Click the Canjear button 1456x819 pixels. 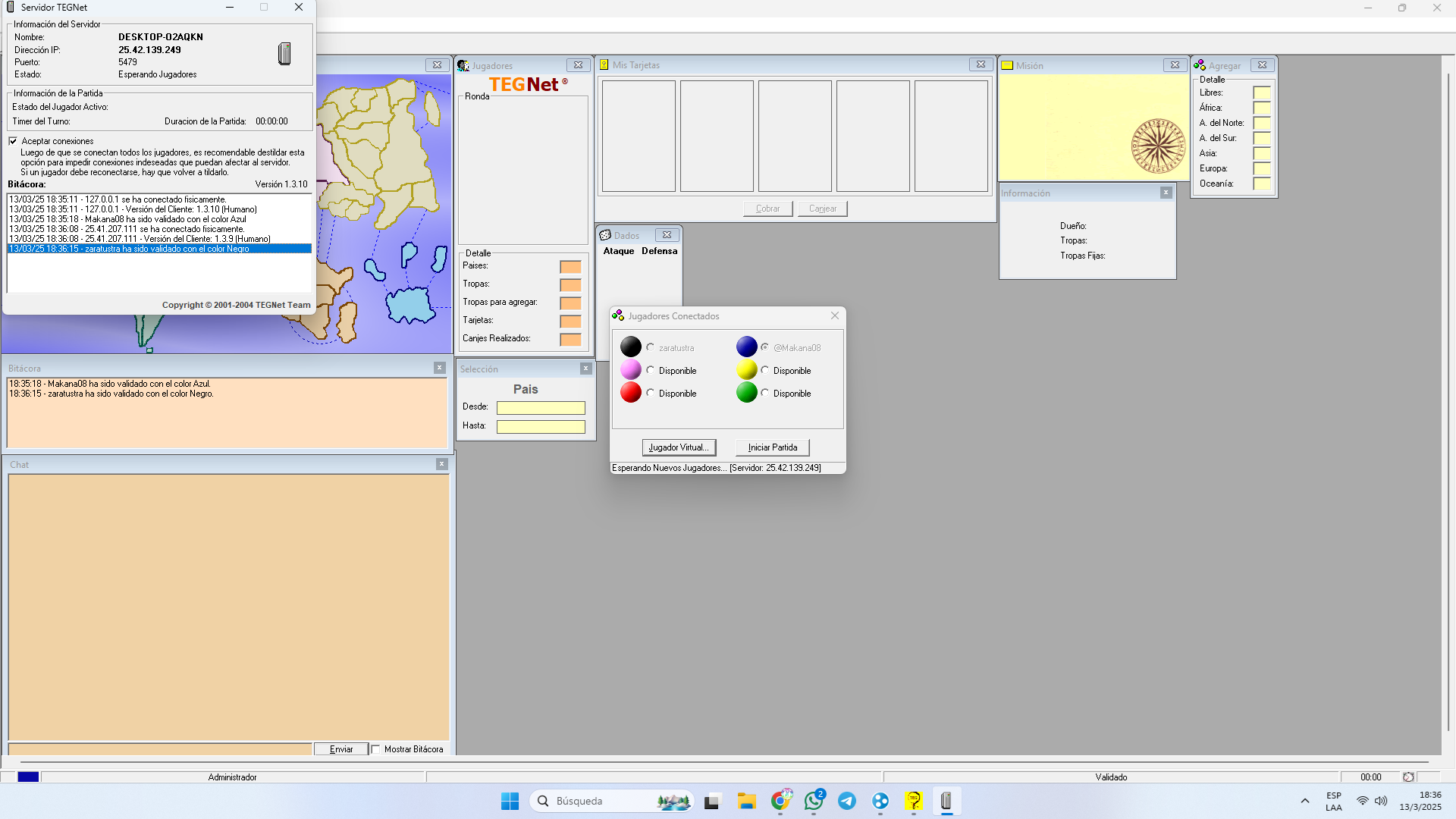pos(823,209)
